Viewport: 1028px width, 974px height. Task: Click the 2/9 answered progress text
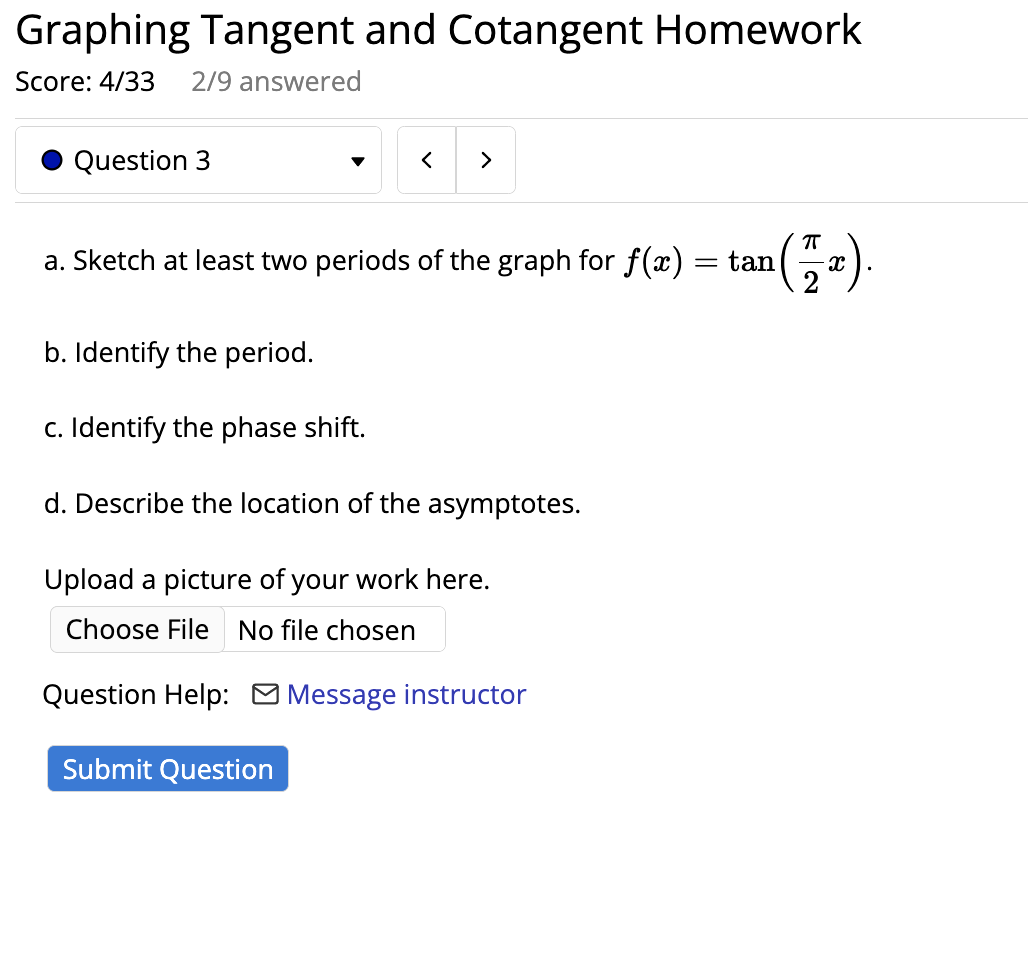pyautogui.click(x=276, y=81)
